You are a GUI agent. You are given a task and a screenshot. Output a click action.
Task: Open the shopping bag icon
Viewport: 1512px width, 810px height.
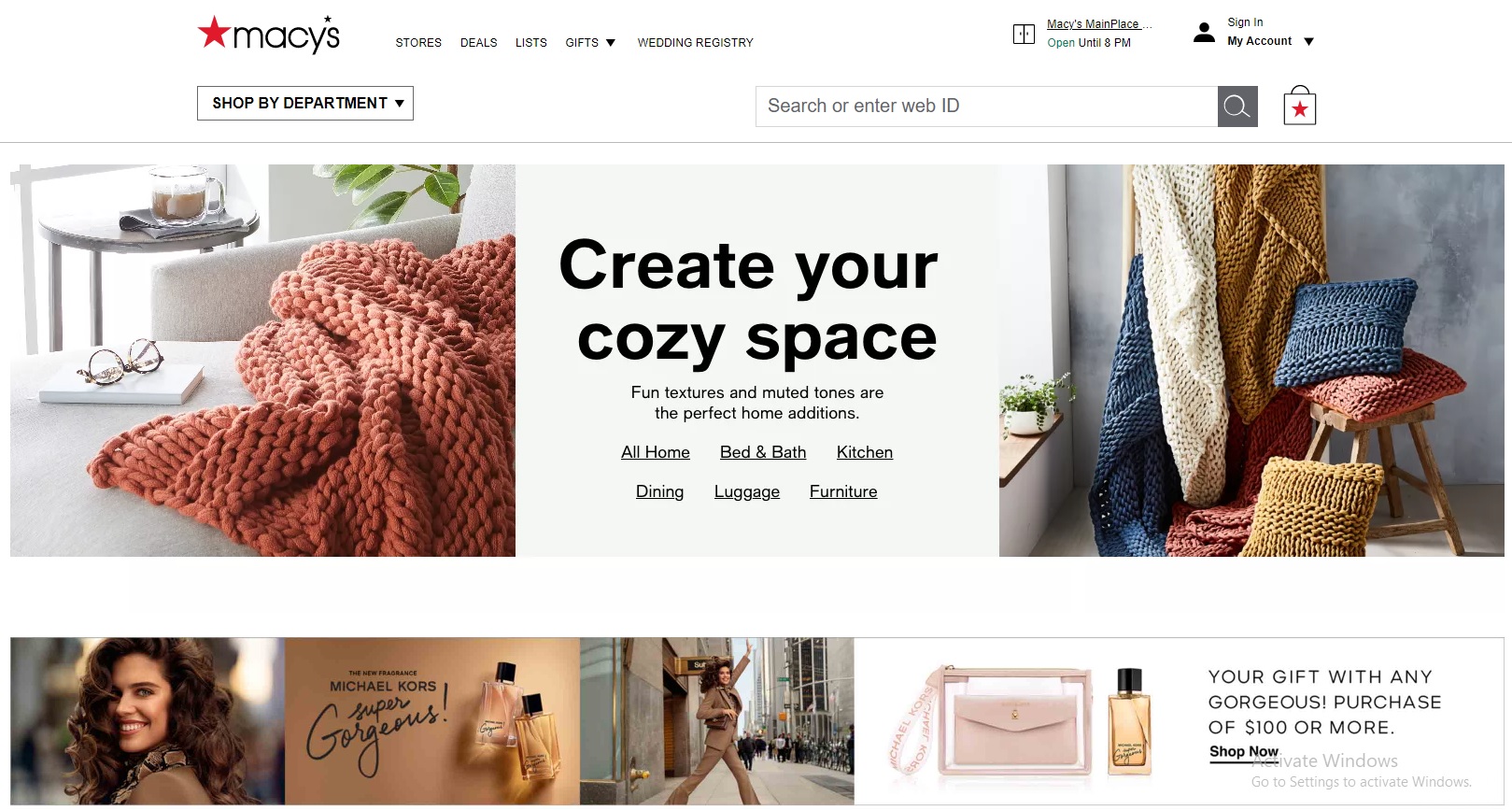click(x=1299, y=106)
